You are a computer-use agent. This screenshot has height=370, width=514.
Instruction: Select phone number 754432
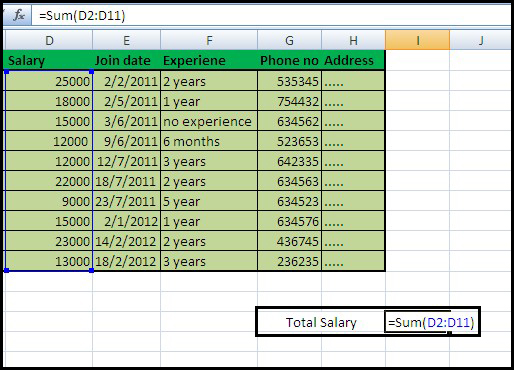click(x=289, y=101)
